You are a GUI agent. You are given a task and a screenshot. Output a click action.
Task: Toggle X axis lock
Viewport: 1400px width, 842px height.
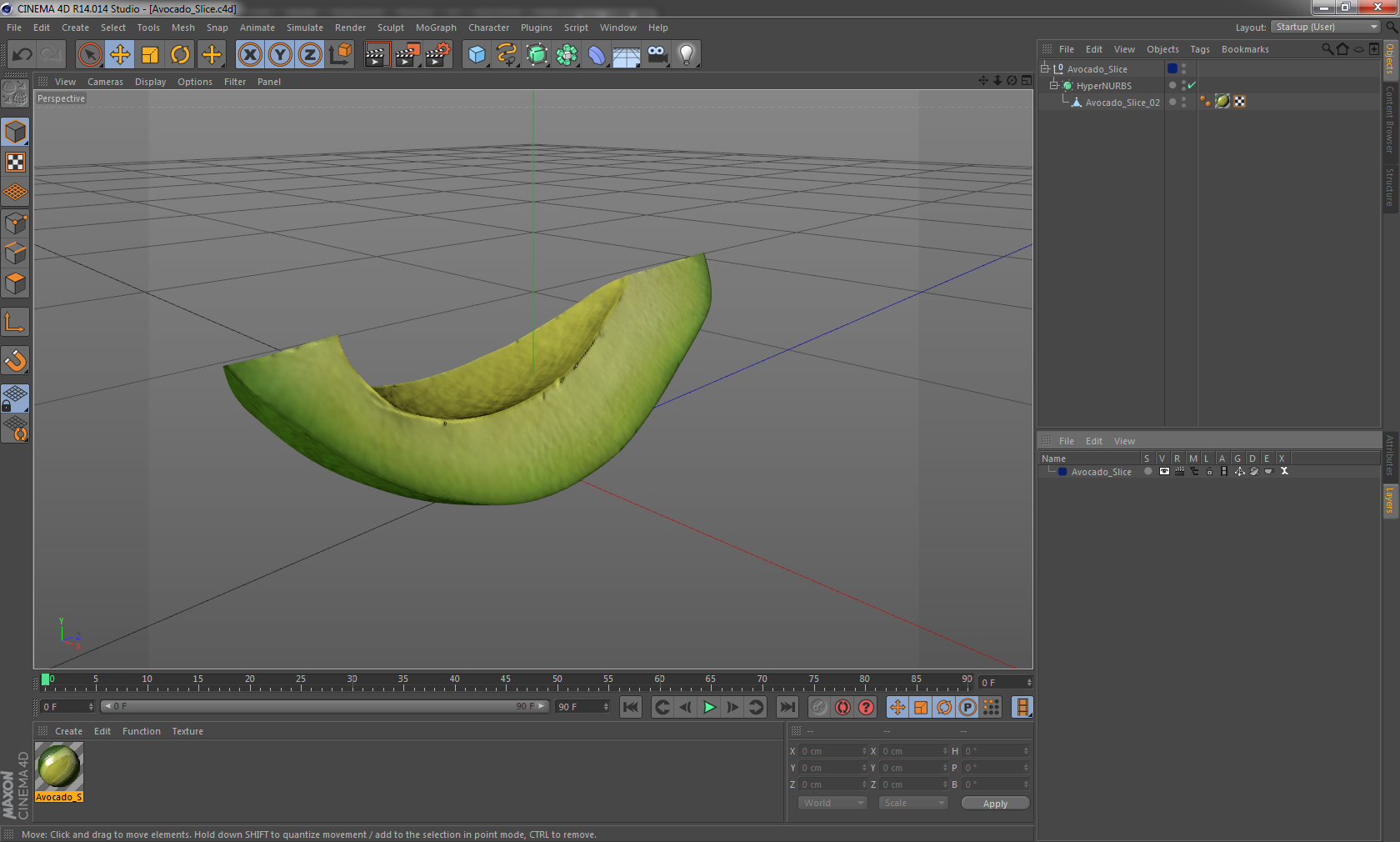pyautogui.click(x=249, y=55)
